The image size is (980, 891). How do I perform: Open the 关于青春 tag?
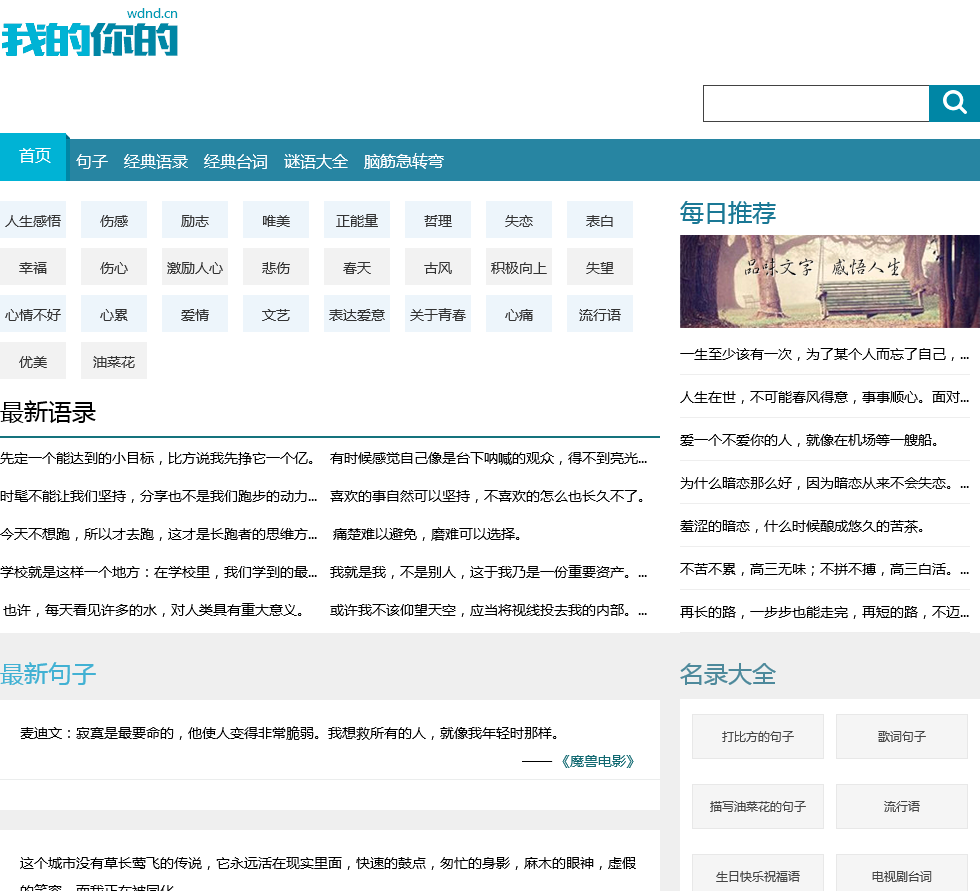click(x=438, y=314)
